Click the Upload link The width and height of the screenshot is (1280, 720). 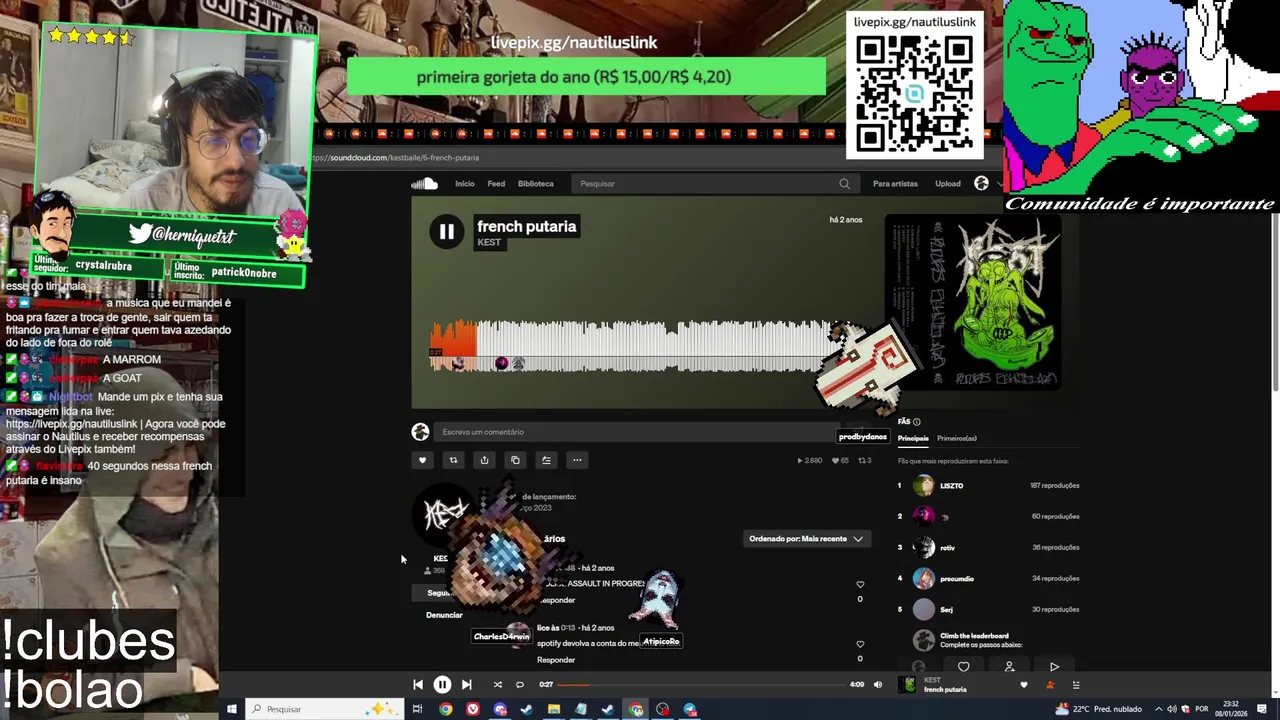[947, 184]
